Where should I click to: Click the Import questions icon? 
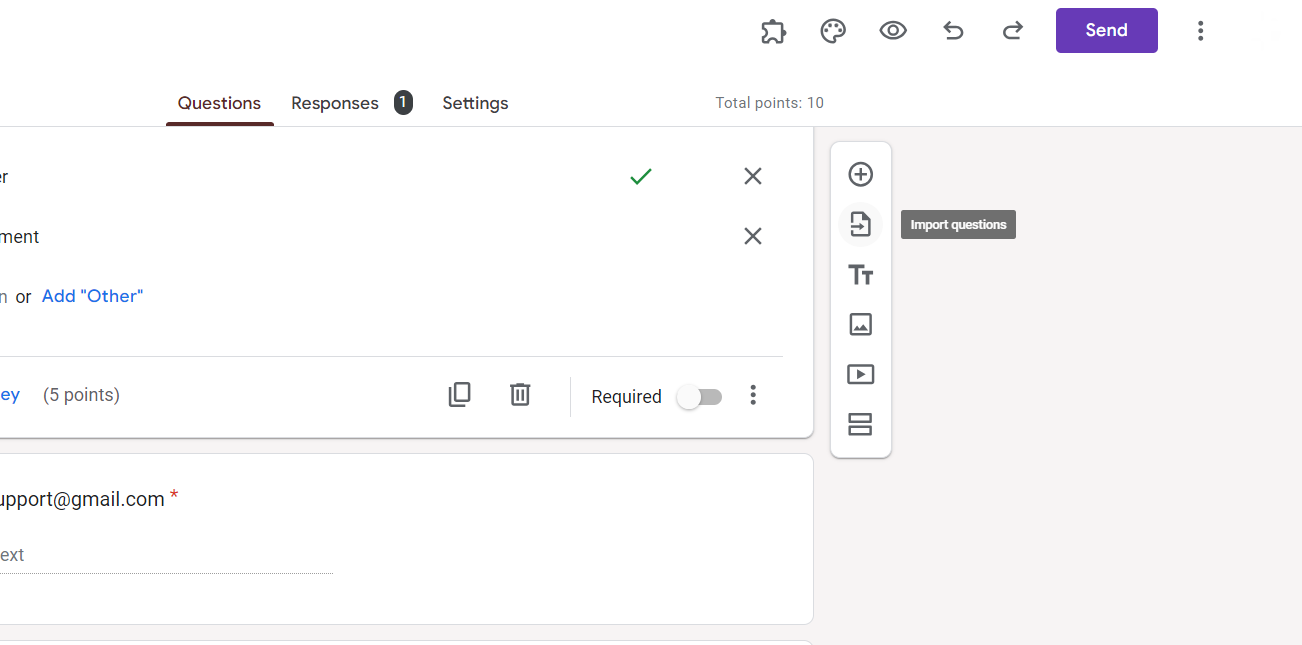860,224
